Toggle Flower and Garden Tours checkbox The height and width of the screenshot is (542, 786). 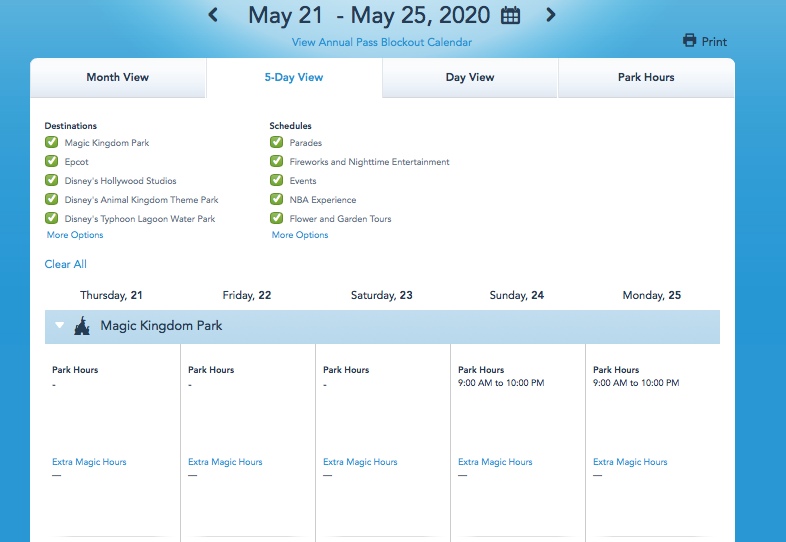pyautogui.click(x=276, y=219)
